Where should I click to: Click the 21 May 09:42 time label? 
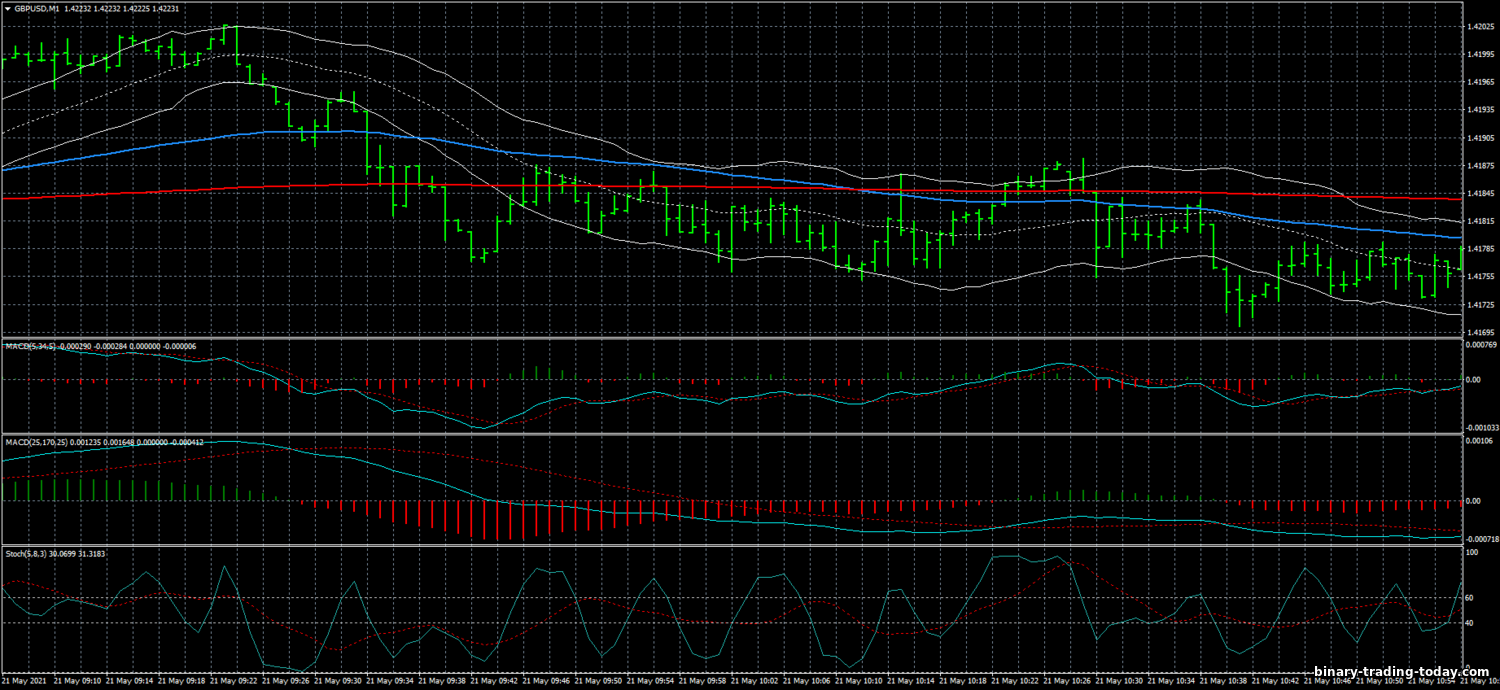(x=494, y=679)
